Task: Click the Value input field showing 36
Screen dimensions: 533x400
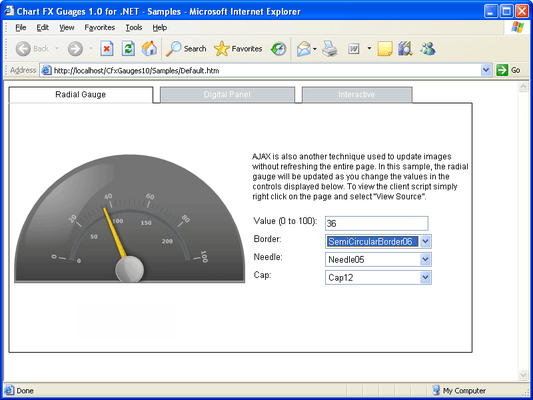Action: point(377,223)
